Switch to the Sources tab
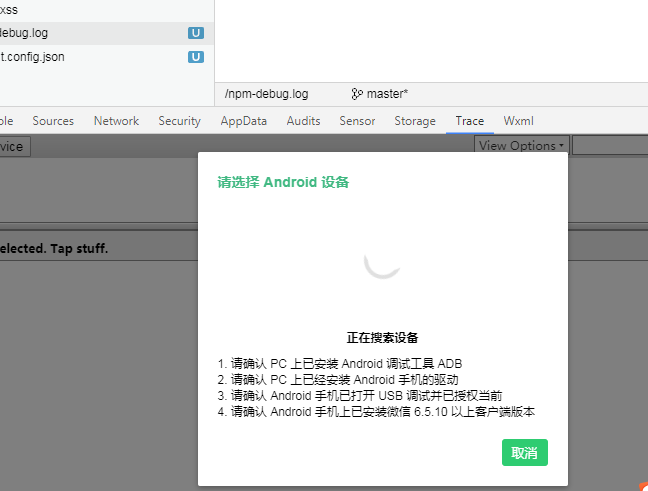The image size is (648, 491). [53, 121]
